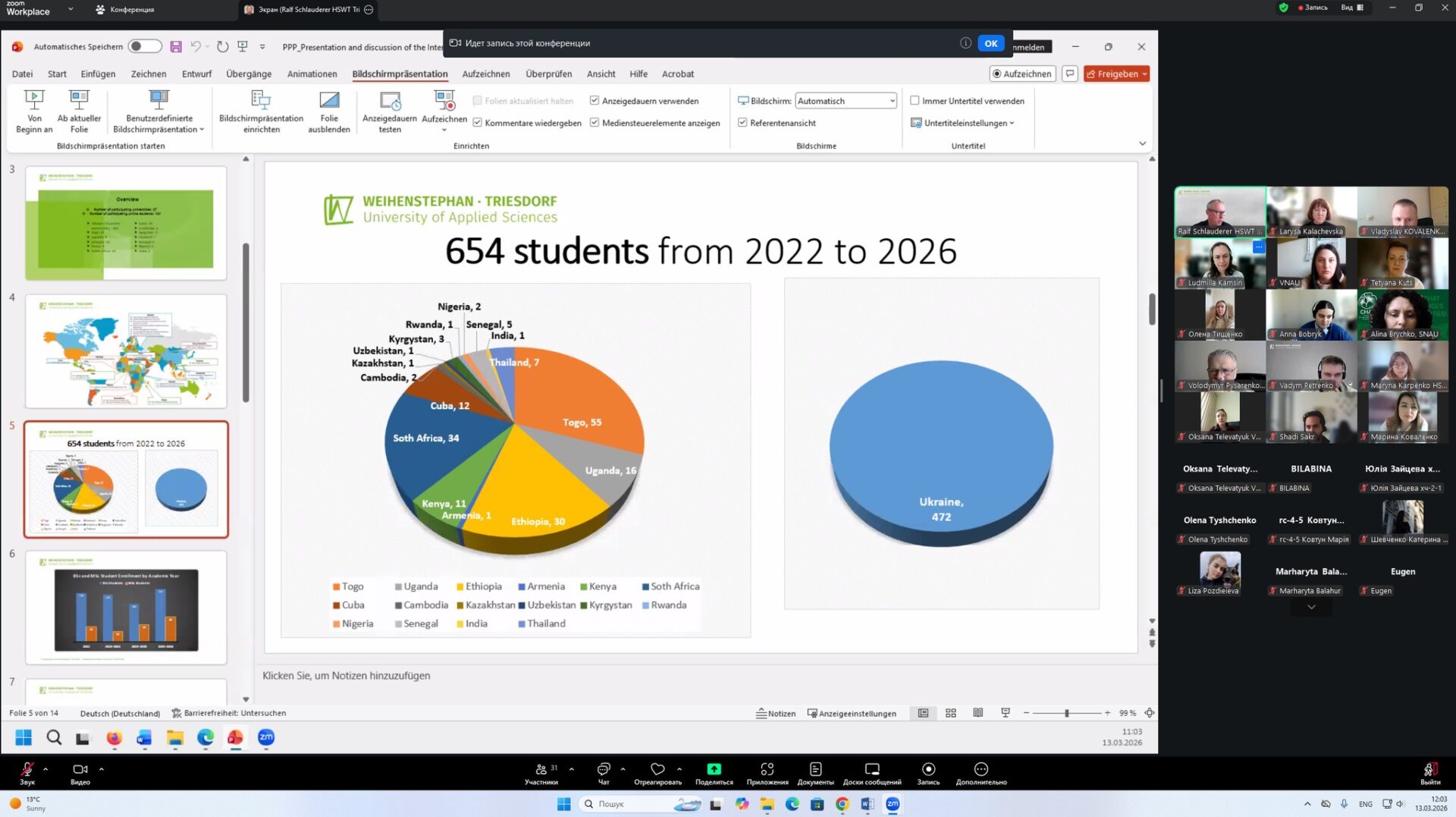
Task: Expand Benutzerdefinierte Bildschirmpräsentation menu
Action: point(158,129)
